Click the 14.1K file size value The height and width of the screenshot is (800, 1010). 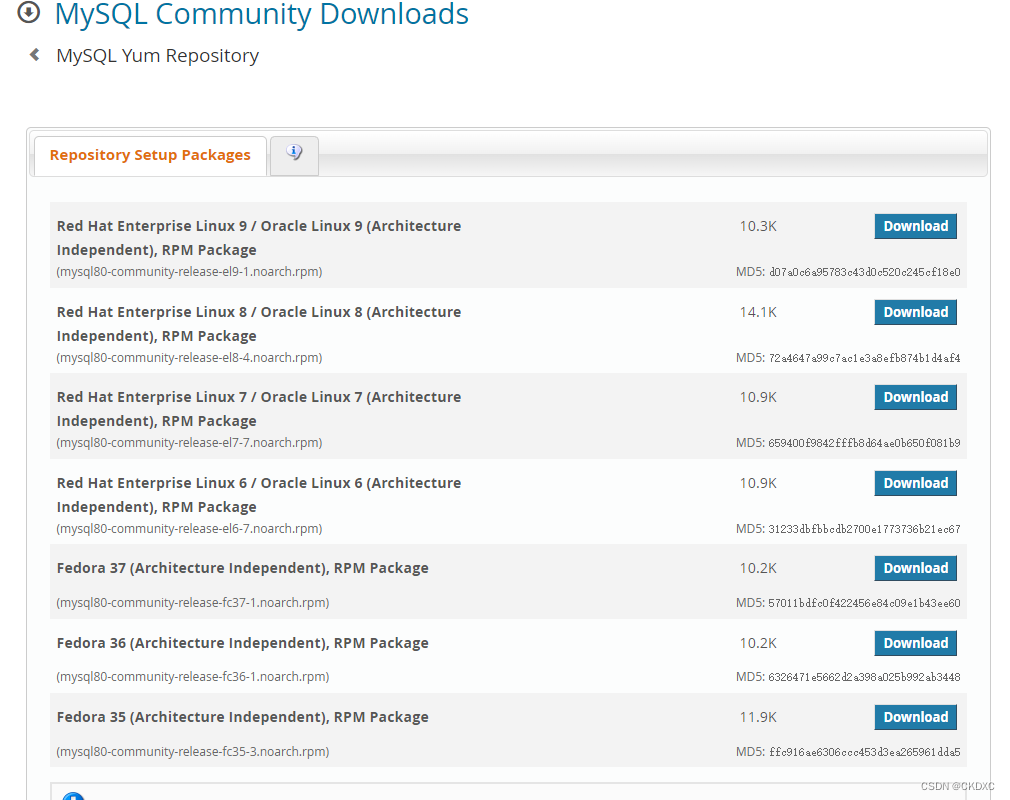coord(758,312)
